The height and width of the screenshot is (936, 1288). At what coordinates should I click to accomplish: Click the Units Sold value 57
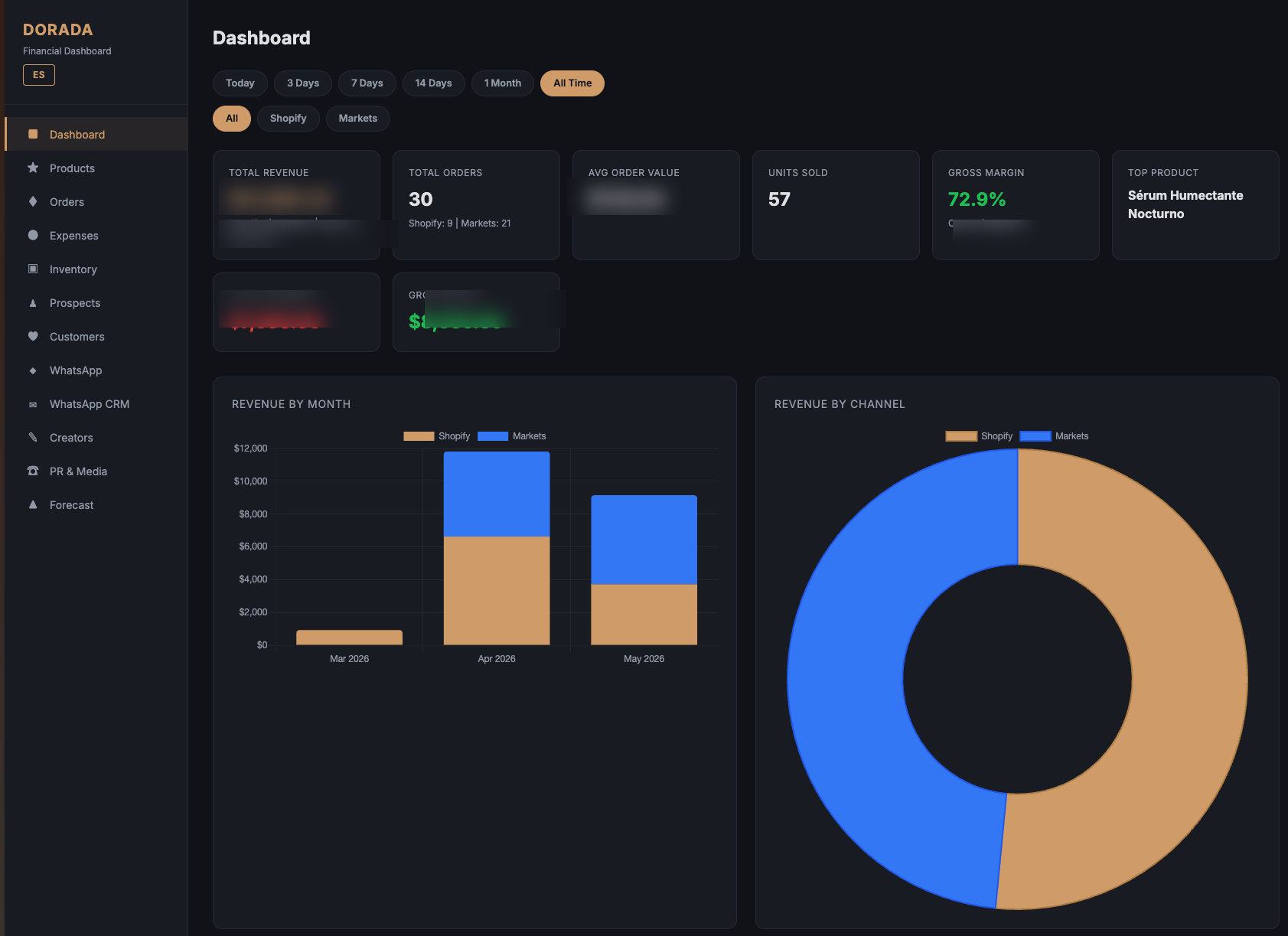779,199
